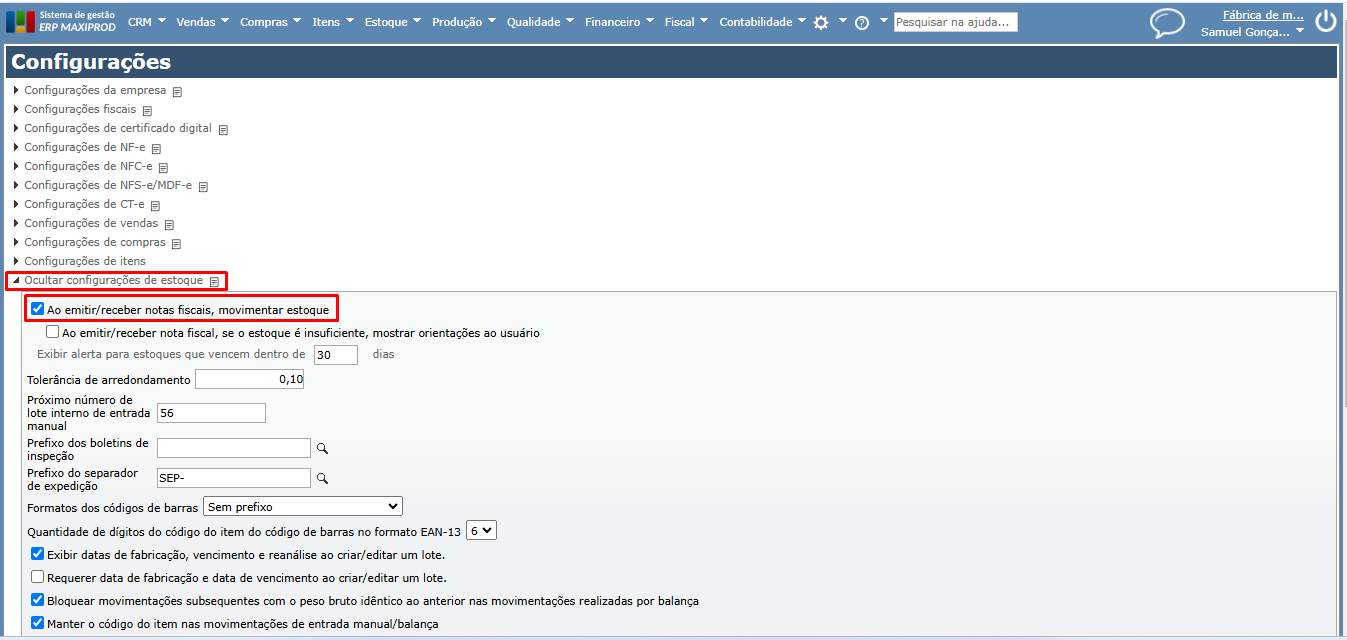
Task: Click the power logout icon
Action: [1325, 21]
